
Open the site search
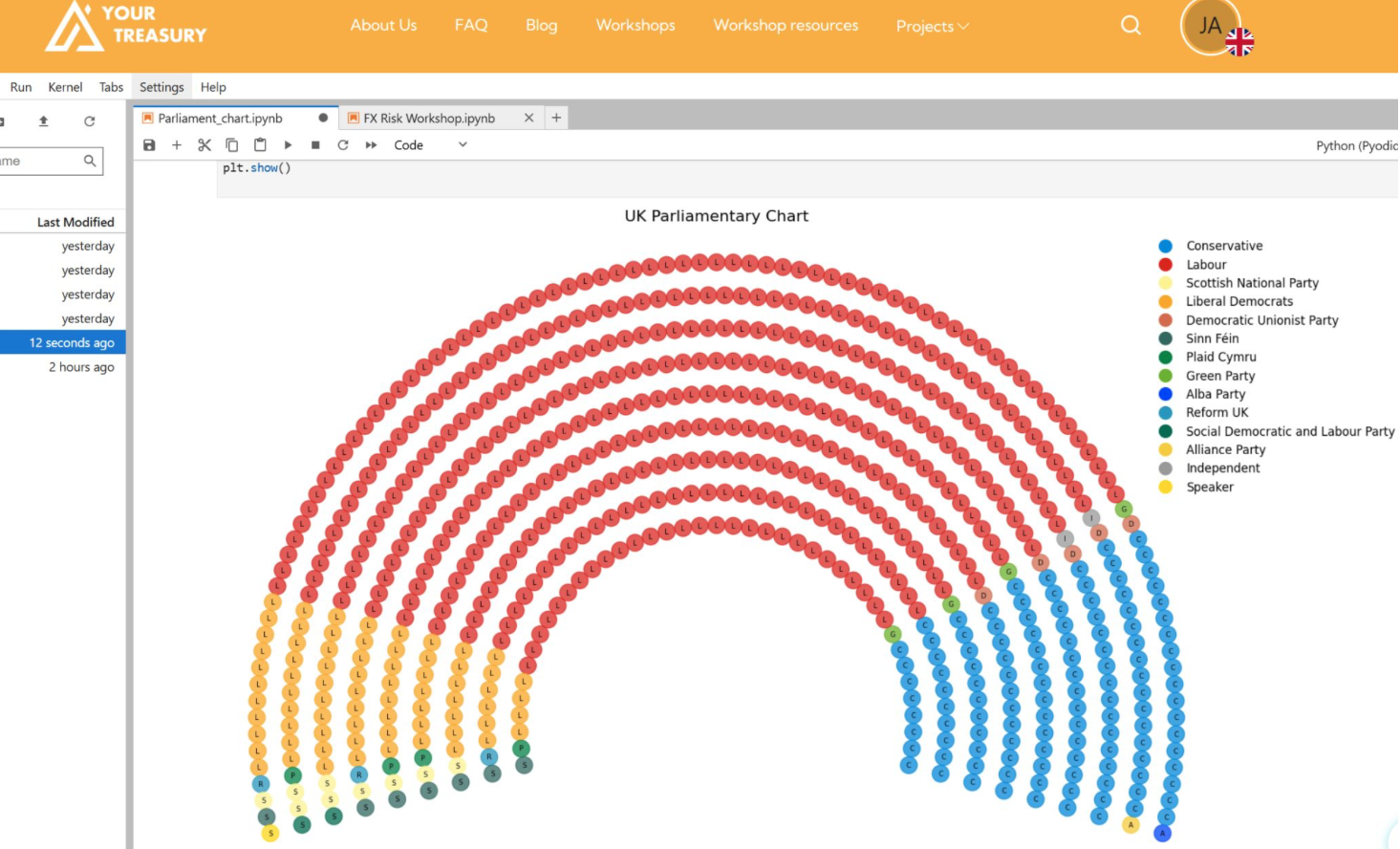tap(1130, 27)
